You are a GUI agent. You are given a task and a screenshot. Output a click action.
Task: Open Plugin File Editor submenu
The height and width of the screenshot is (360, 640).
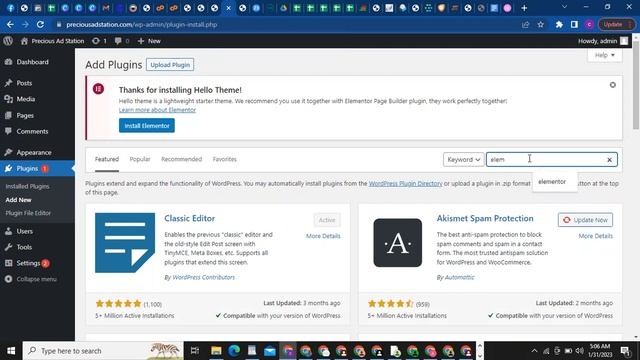28,213
